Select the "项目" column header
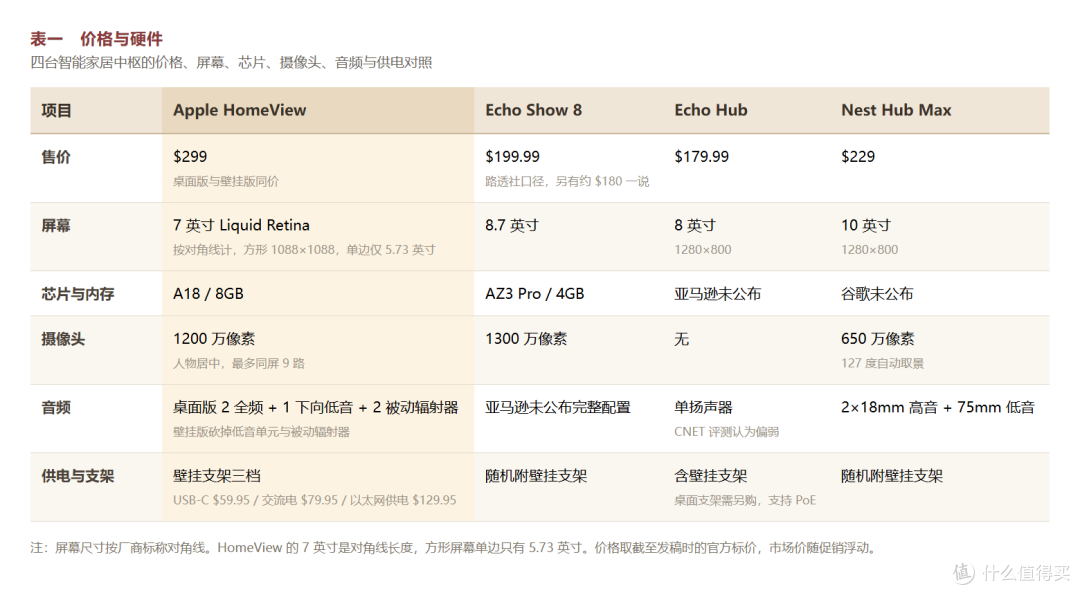Screen dimensions: 1080x595 point(56,110)
